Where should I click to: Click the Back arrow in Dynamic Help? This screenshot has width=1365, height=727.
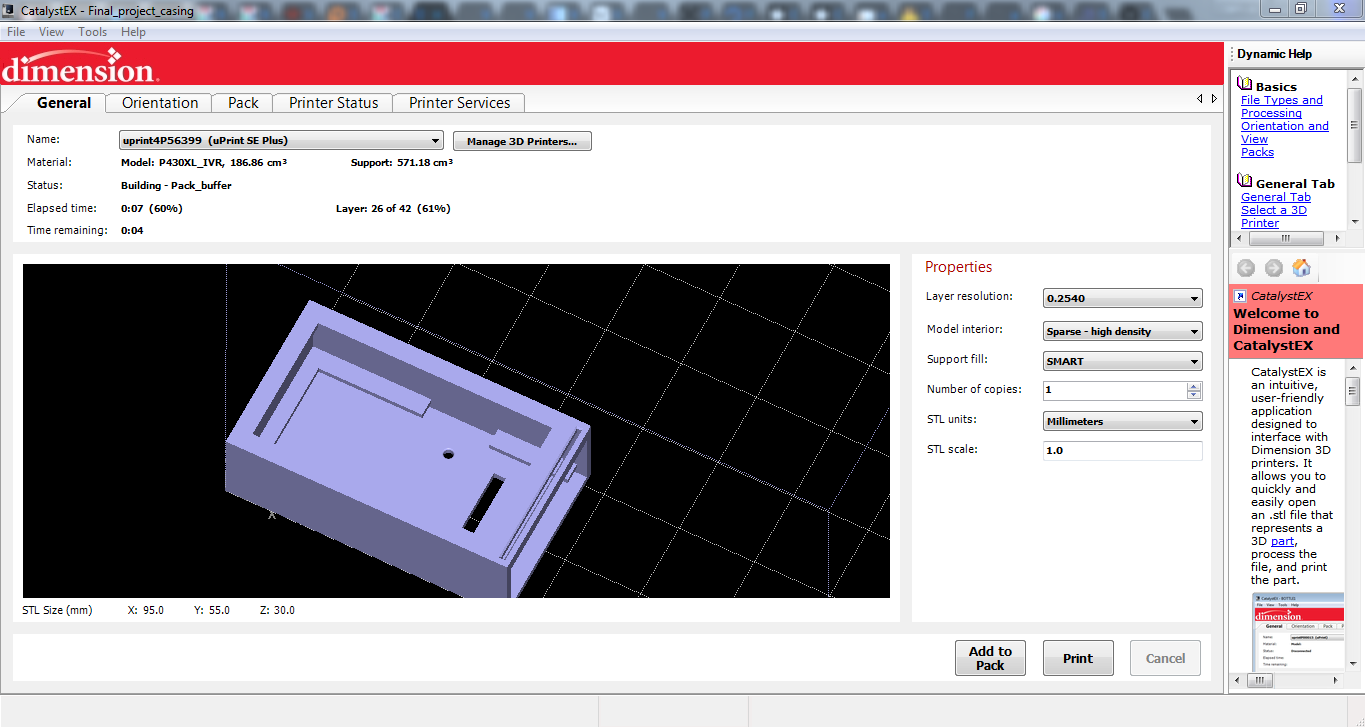coord(1246,268)
